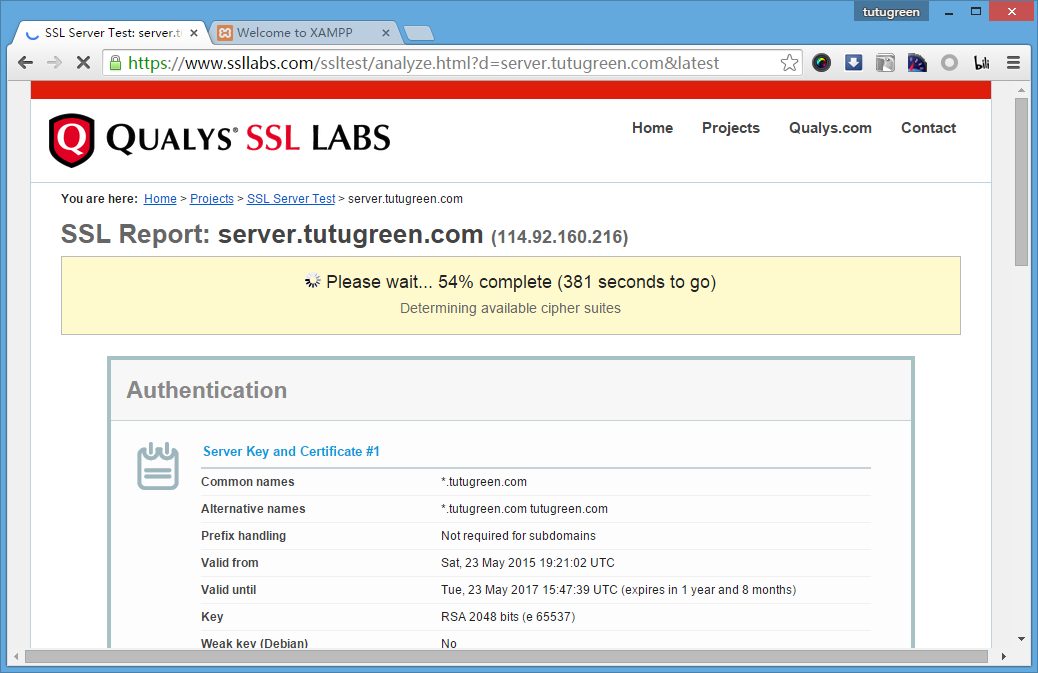Click the scrollbar down arrow
Screen dimensions: 1038x673
pyautogui.click(x=1021, y=639)
